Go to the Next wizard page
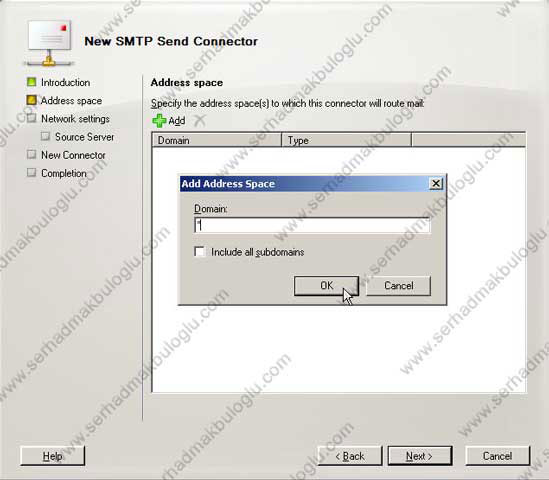Screen dimensions: 549x480 click(x=420, y=456)
